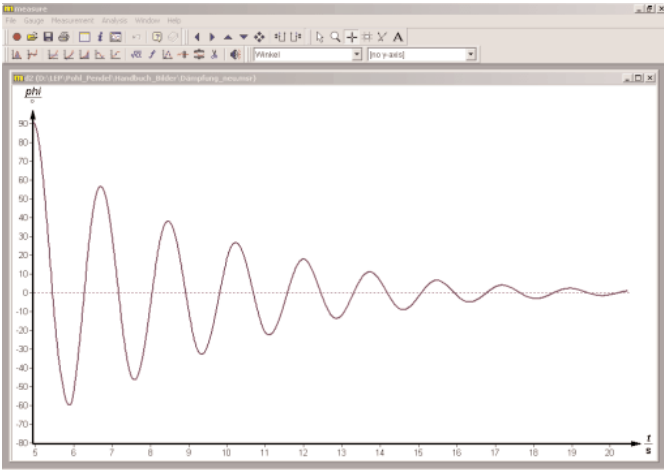Click the second right-bracket scaling icon
666x472 pixels.
point(296,37)
